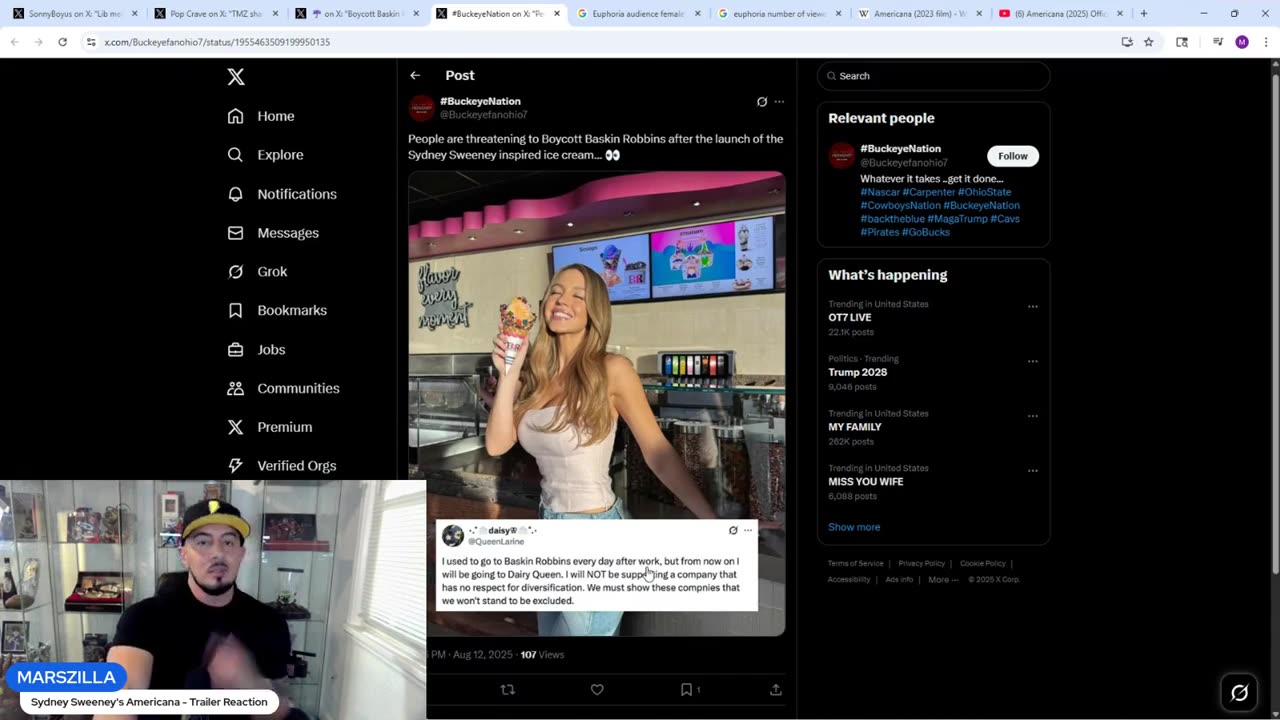The width and height of the screenshot is (1280, 720).
Task: Click the 107 Views count
Action: (x=542, y=655)
